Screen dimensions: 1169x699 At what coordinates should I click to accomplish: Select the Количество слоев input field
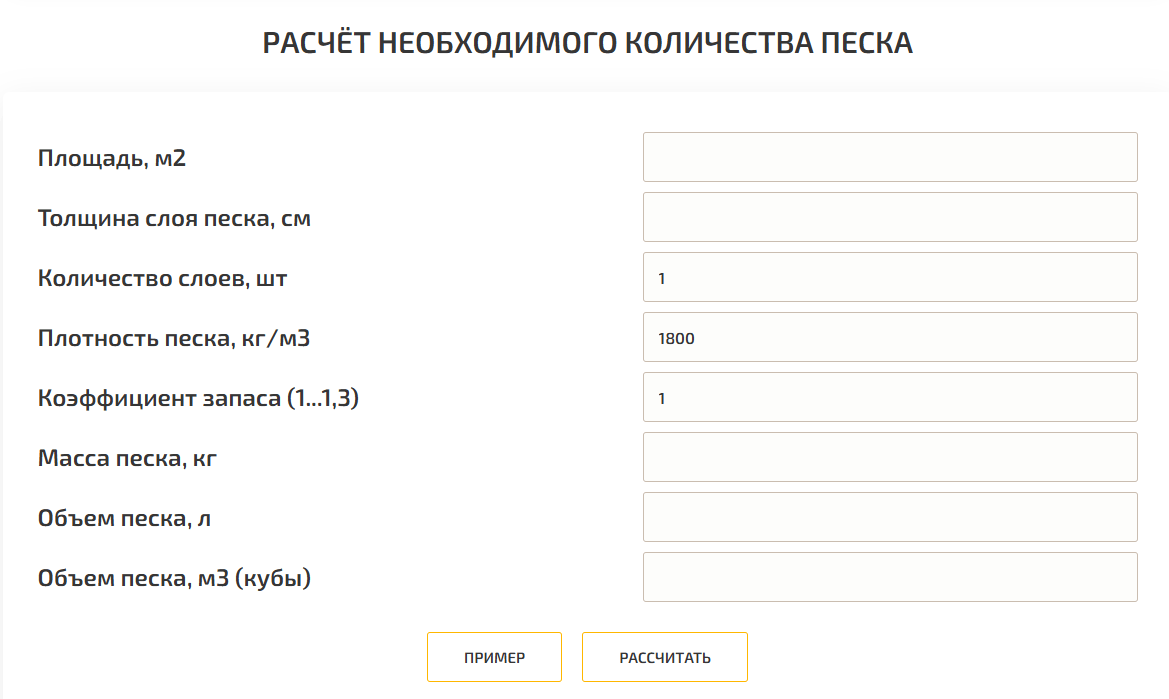890,277
